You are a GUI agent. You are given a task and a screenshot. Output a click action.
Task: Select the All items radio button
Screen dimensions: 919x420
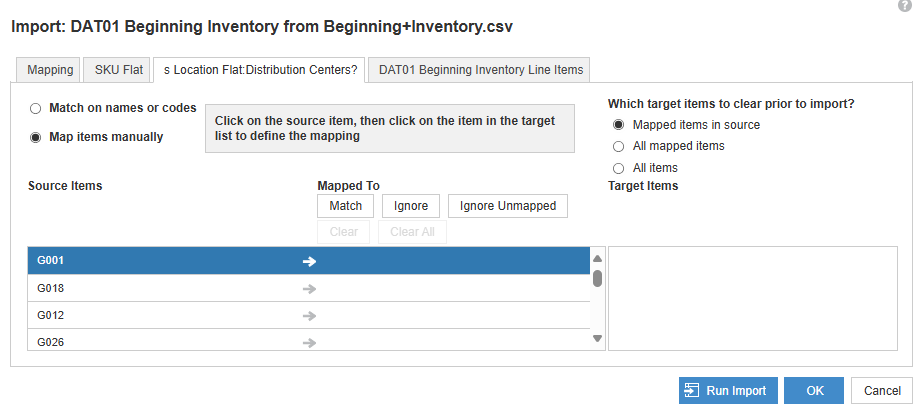pyautogui.click(x=618, y=169)
